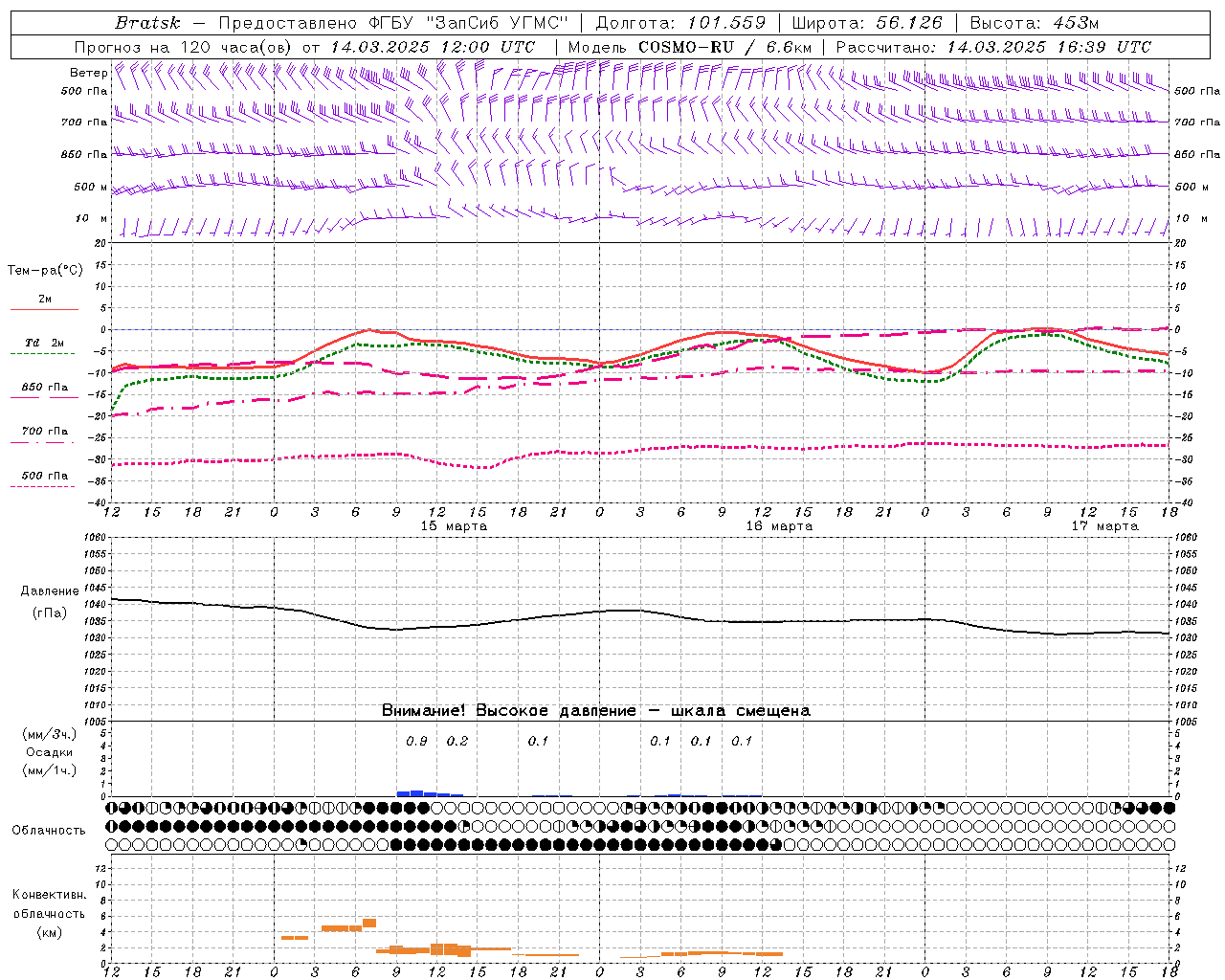Click the 'Ветер' wind panel label

[x=88, y=73]
